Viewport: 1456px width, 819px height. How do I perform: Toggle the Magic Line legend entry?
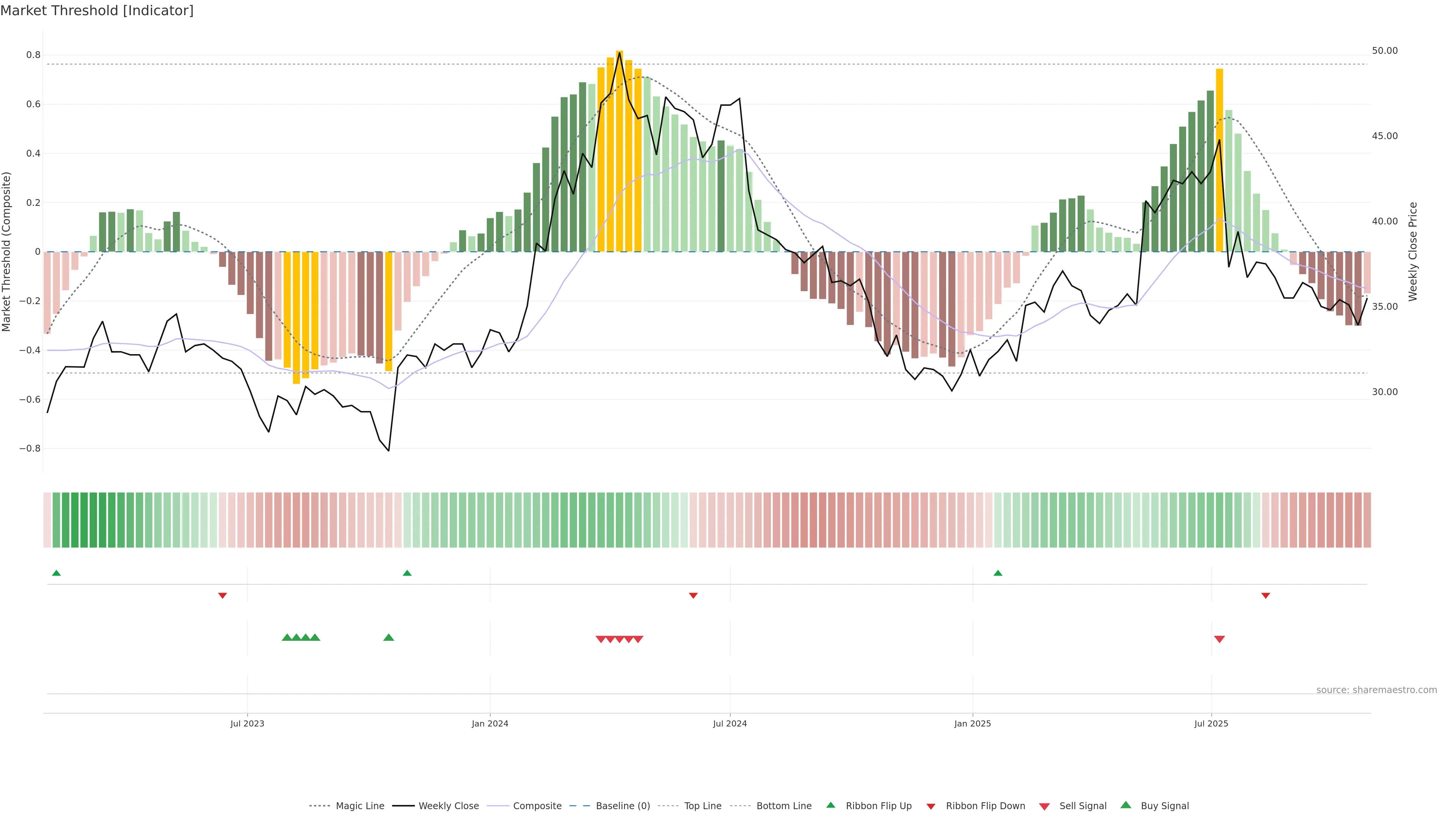(x=359, y=806)
